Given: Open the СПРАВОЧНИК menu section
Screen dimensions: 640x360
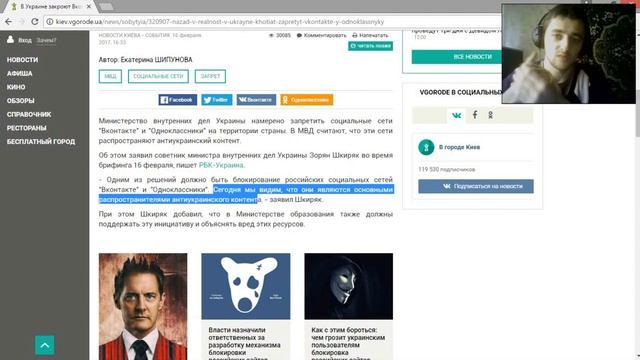Looking at the screenshot, I should tap(29, 114).
